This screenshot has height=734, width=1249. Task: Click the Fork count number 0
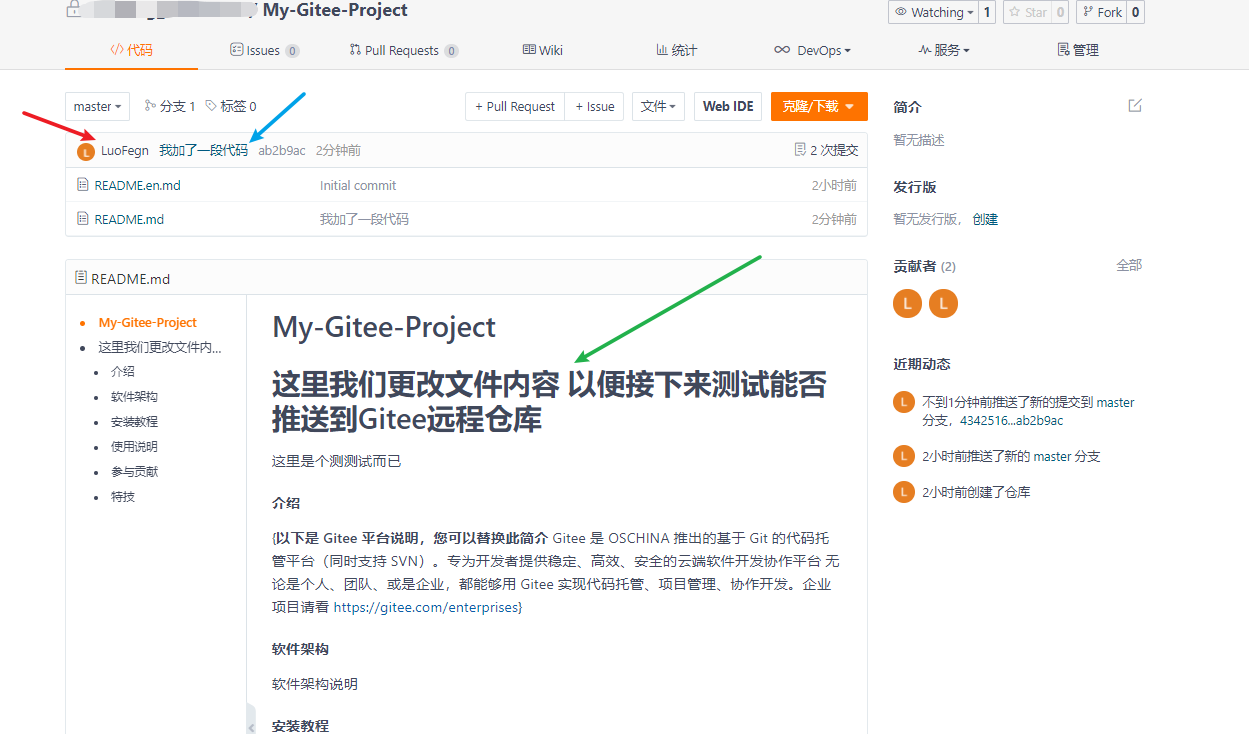pyautogui.click(x=1136, y=12)
